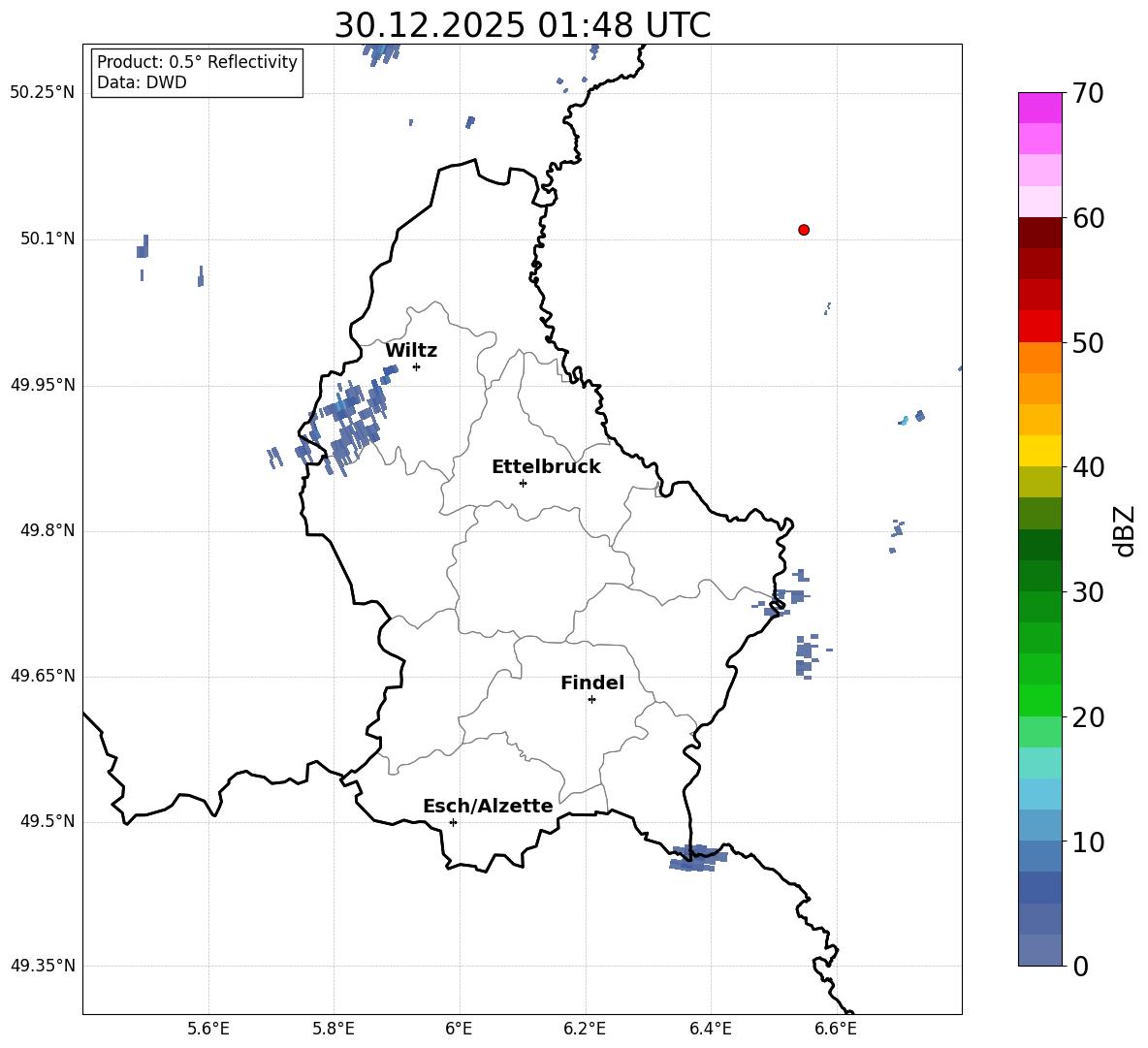Click the 50.25°N latitude label
Screen dimensions: 1148x1048
(x=43, y=93)
